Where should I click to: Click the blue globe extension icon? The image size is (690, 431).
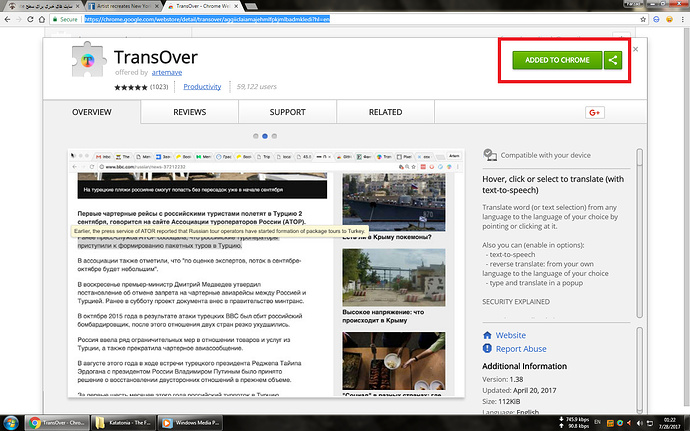pyautogui.click(x=656, y=19)
